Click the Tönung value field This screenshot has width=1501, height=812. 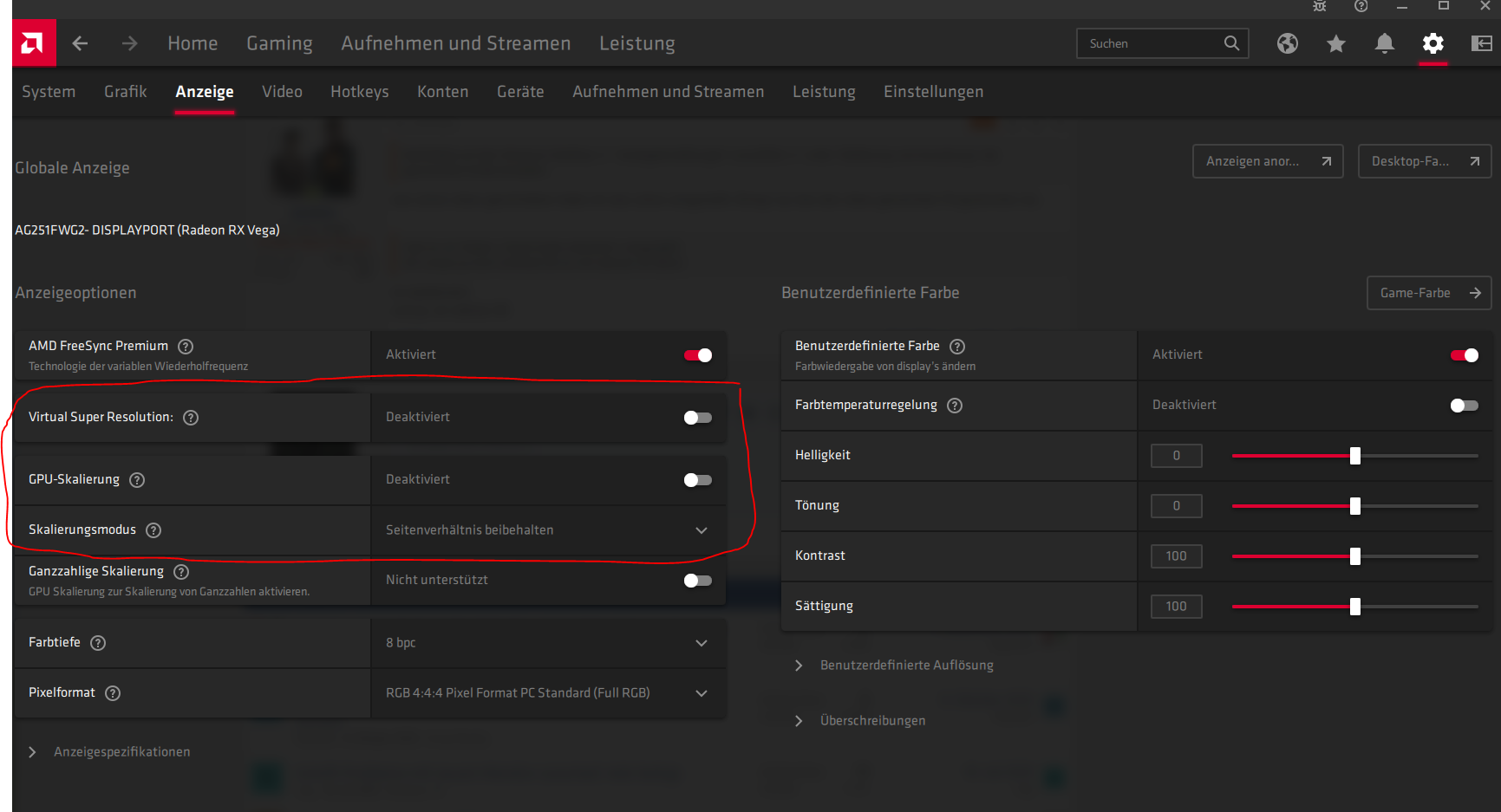click(x=1177, y=506)
